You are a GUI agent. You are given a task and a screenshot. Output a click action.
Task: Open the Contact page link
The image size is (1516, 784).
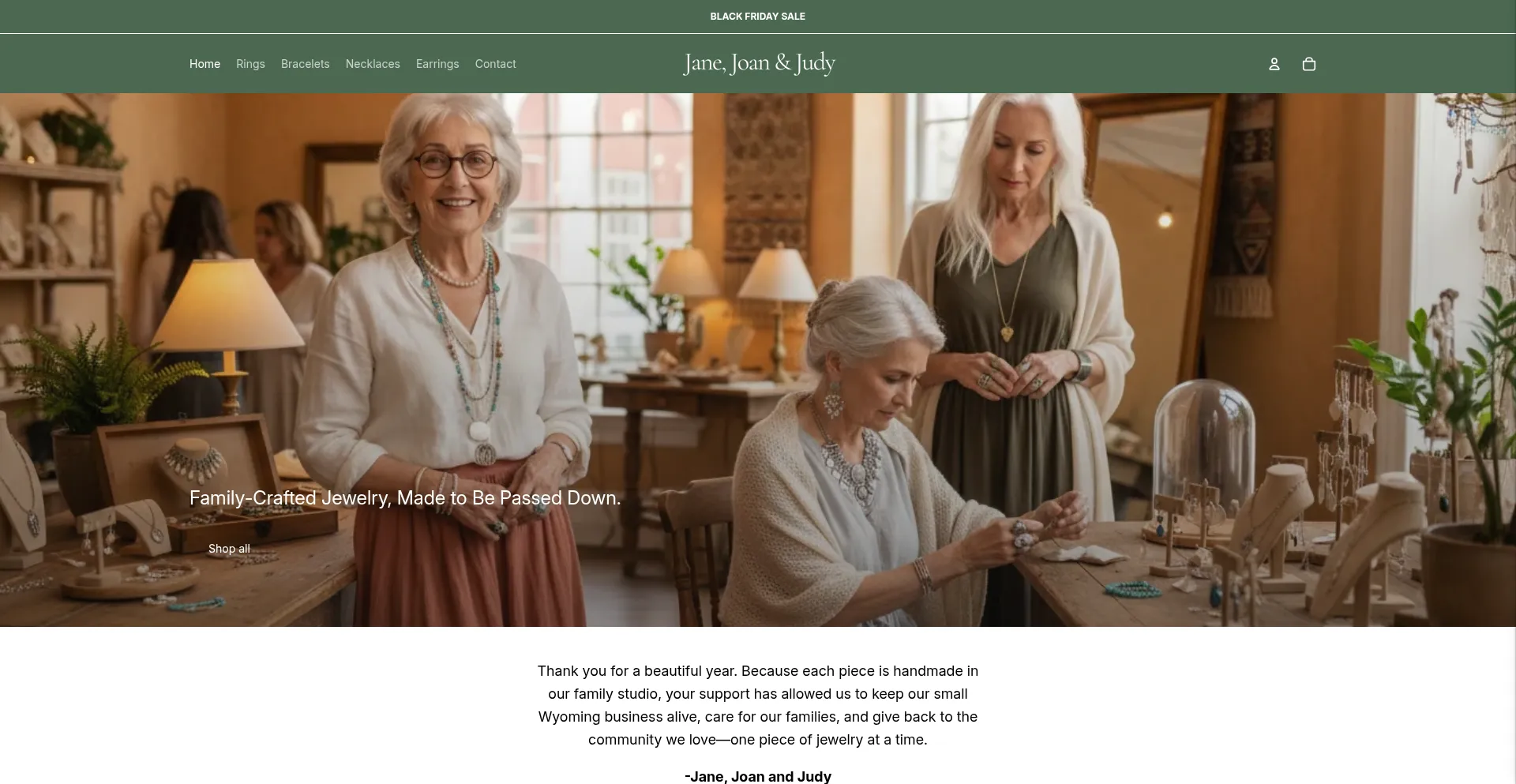tap(495, 64)
